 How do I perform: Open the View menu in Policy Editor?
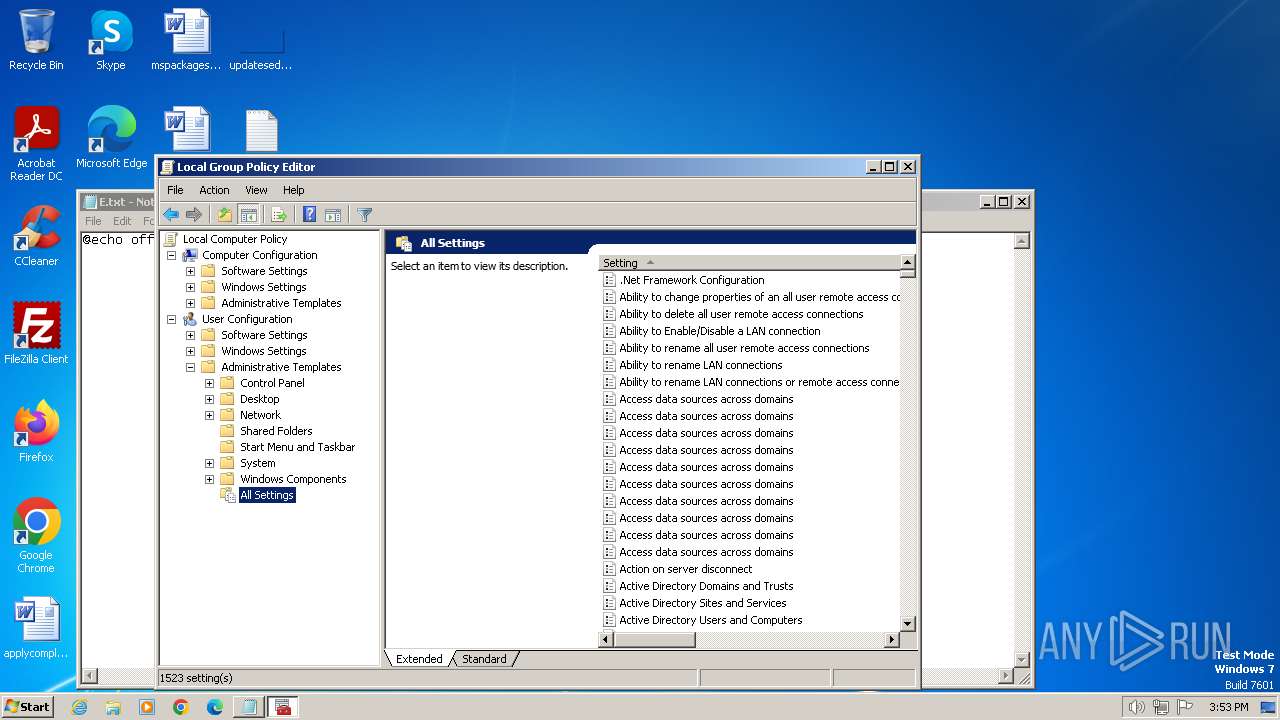click(x=256, y=190)
